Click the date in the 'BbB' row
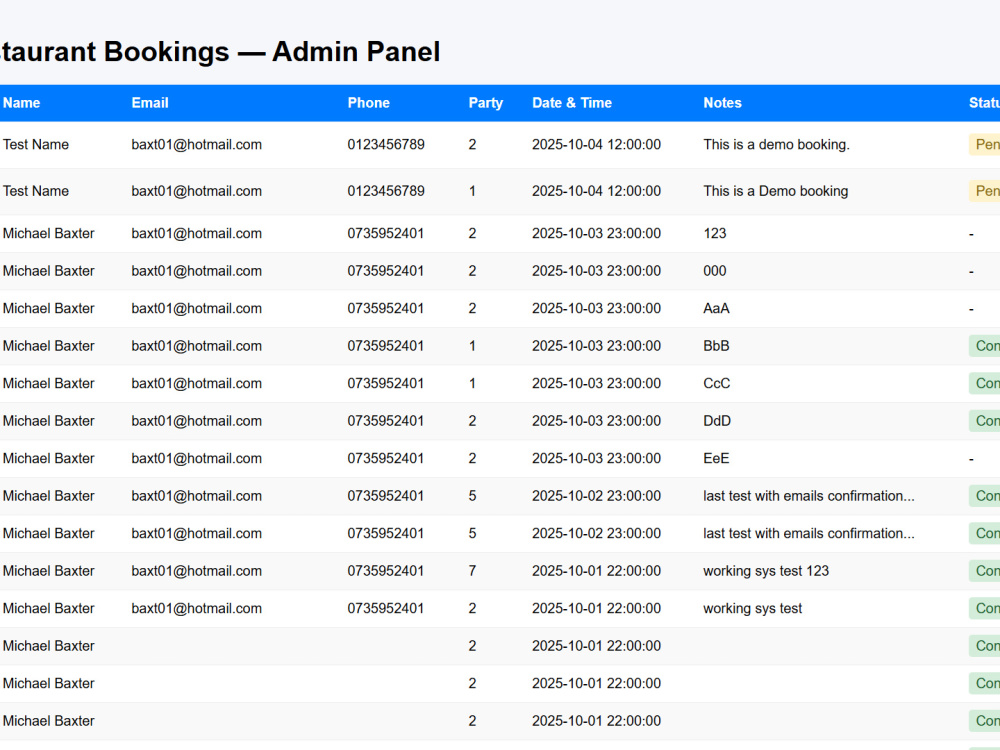 coord(596,346)
